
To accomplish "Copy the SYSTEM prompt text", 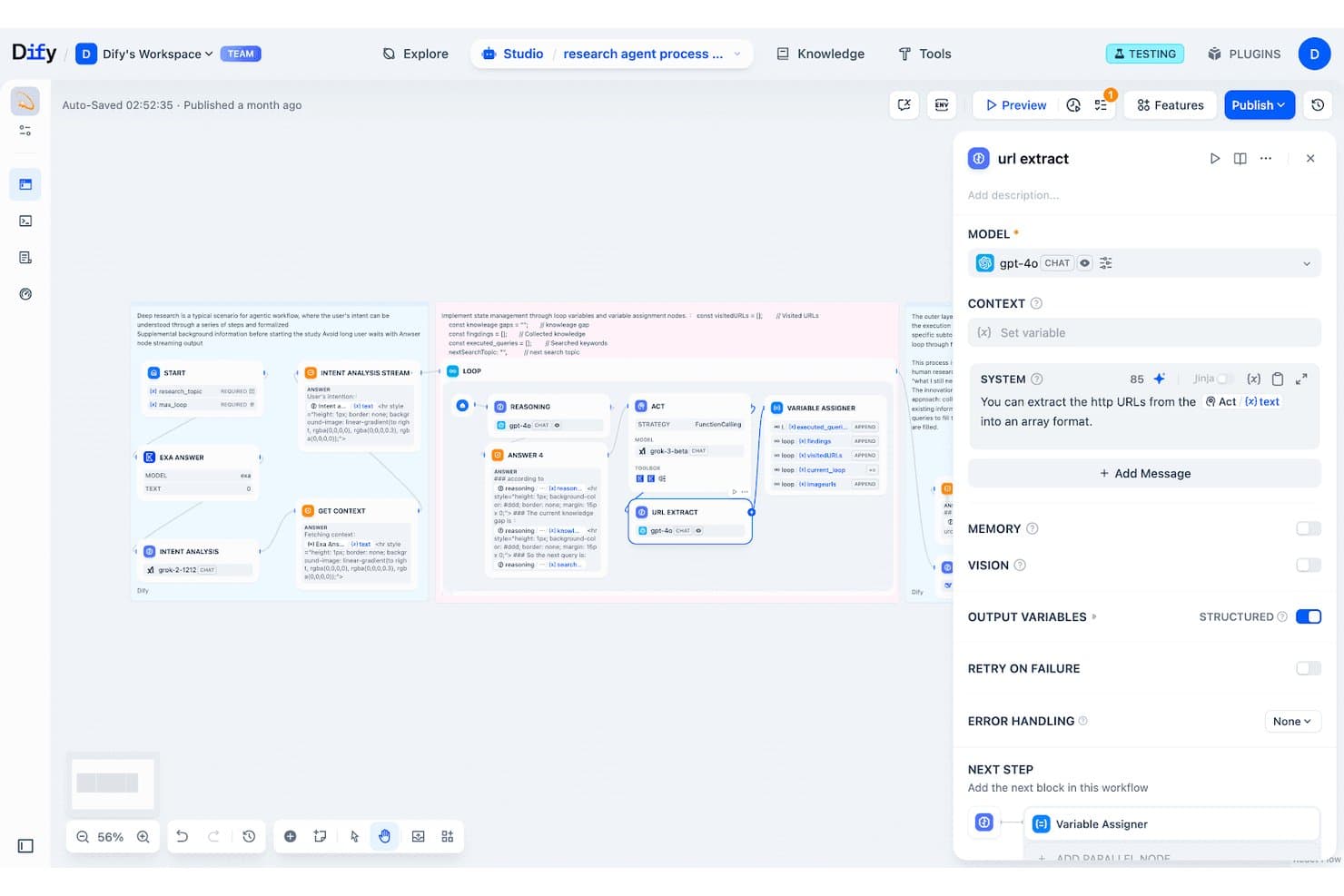I will [x=1278, y=379].
